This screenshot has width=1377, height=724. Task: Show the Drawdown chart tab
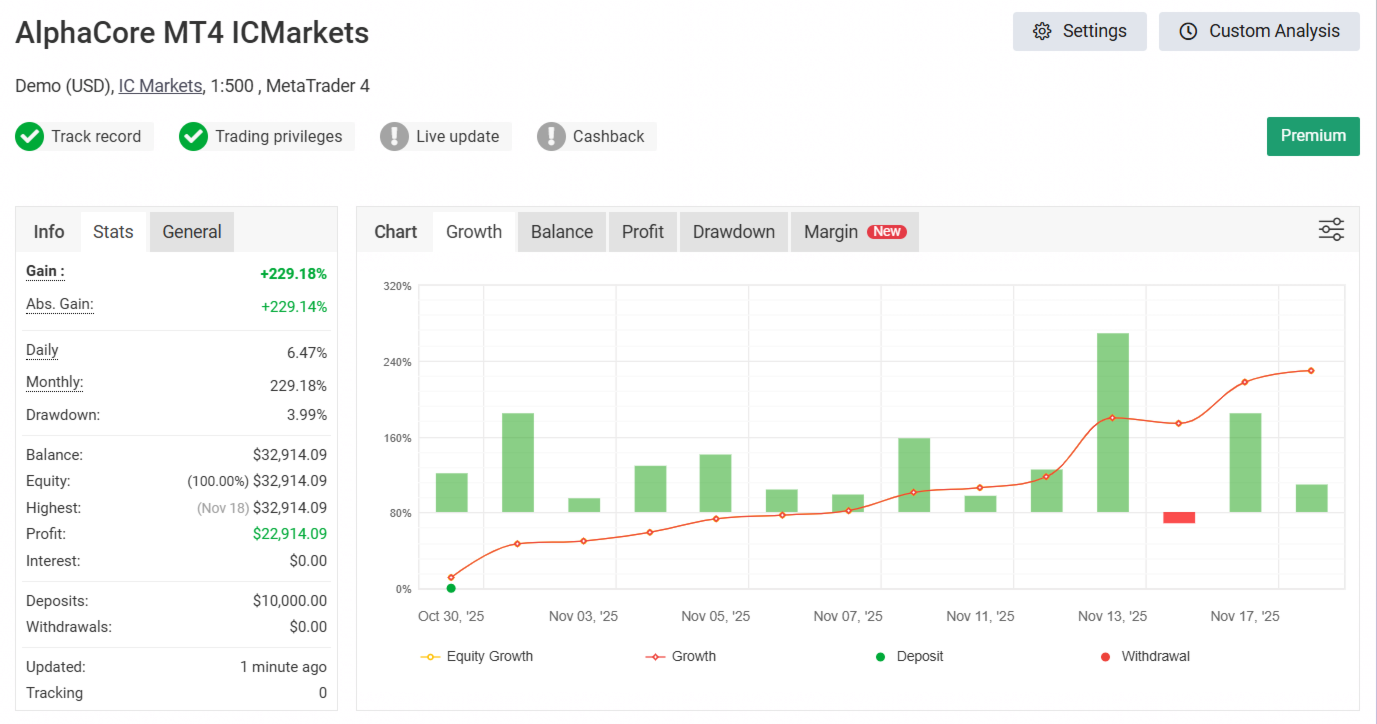point(734,232)
